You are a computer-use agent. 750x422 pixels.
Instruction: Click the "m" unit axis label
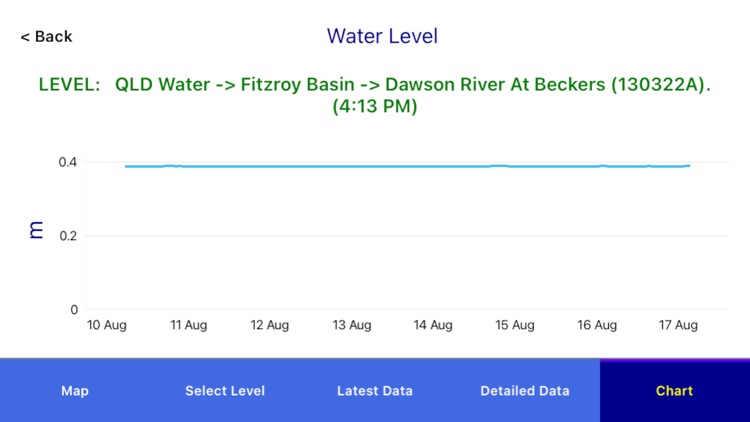click(37, 231)
